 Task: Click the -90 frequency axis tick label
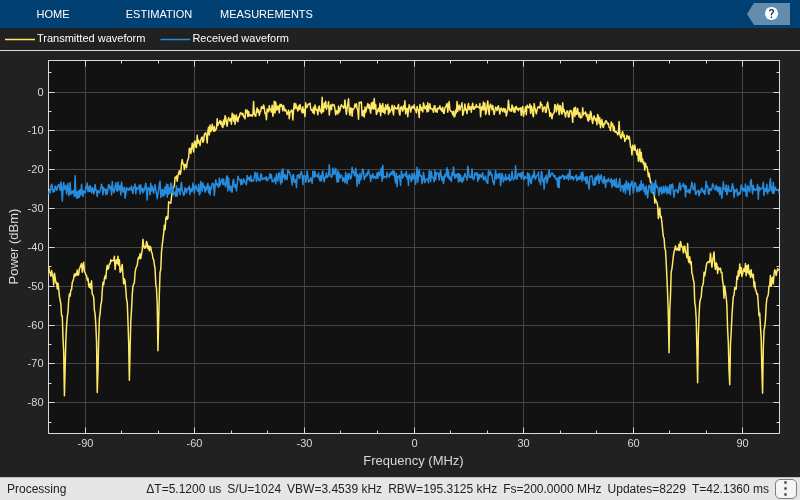(x=85, y=443)
